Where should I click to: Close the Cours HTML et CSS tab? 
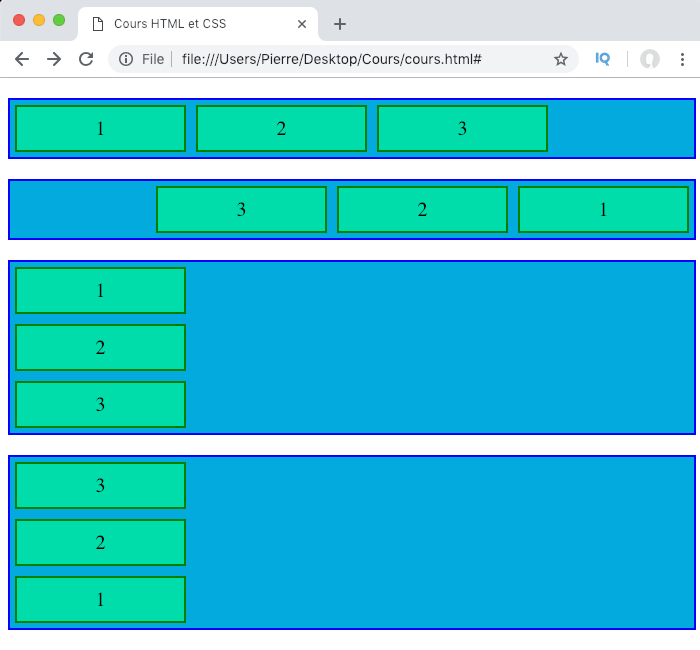tap(302, 24)
